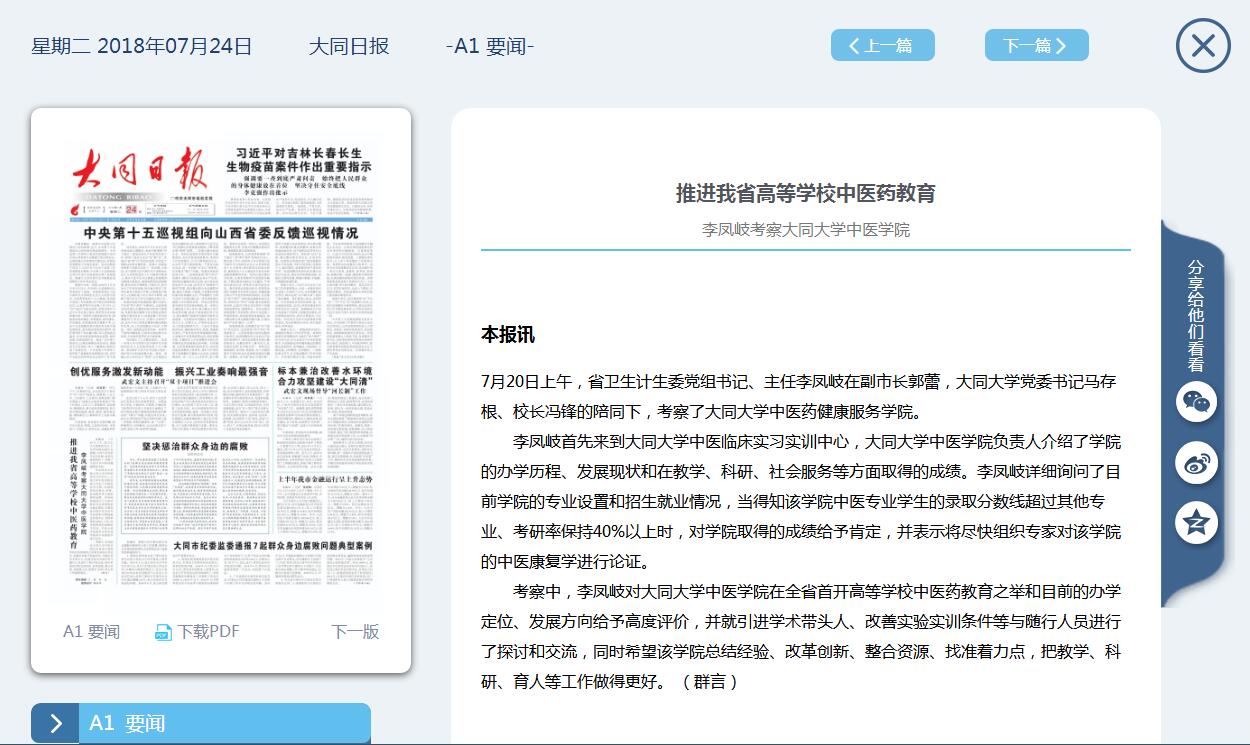
Task: Go to previous article 上一篇
Action: coord(882,45)
